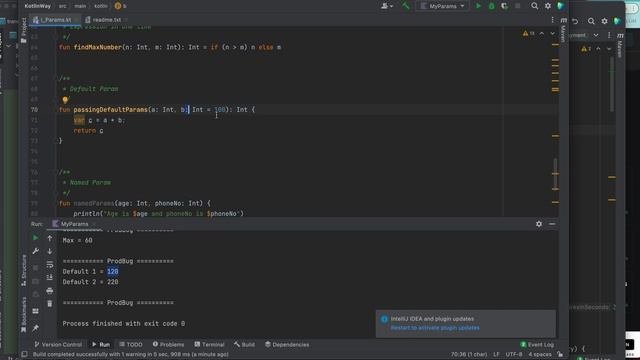Click background window's search magnifier icon

tap(591, 21)
